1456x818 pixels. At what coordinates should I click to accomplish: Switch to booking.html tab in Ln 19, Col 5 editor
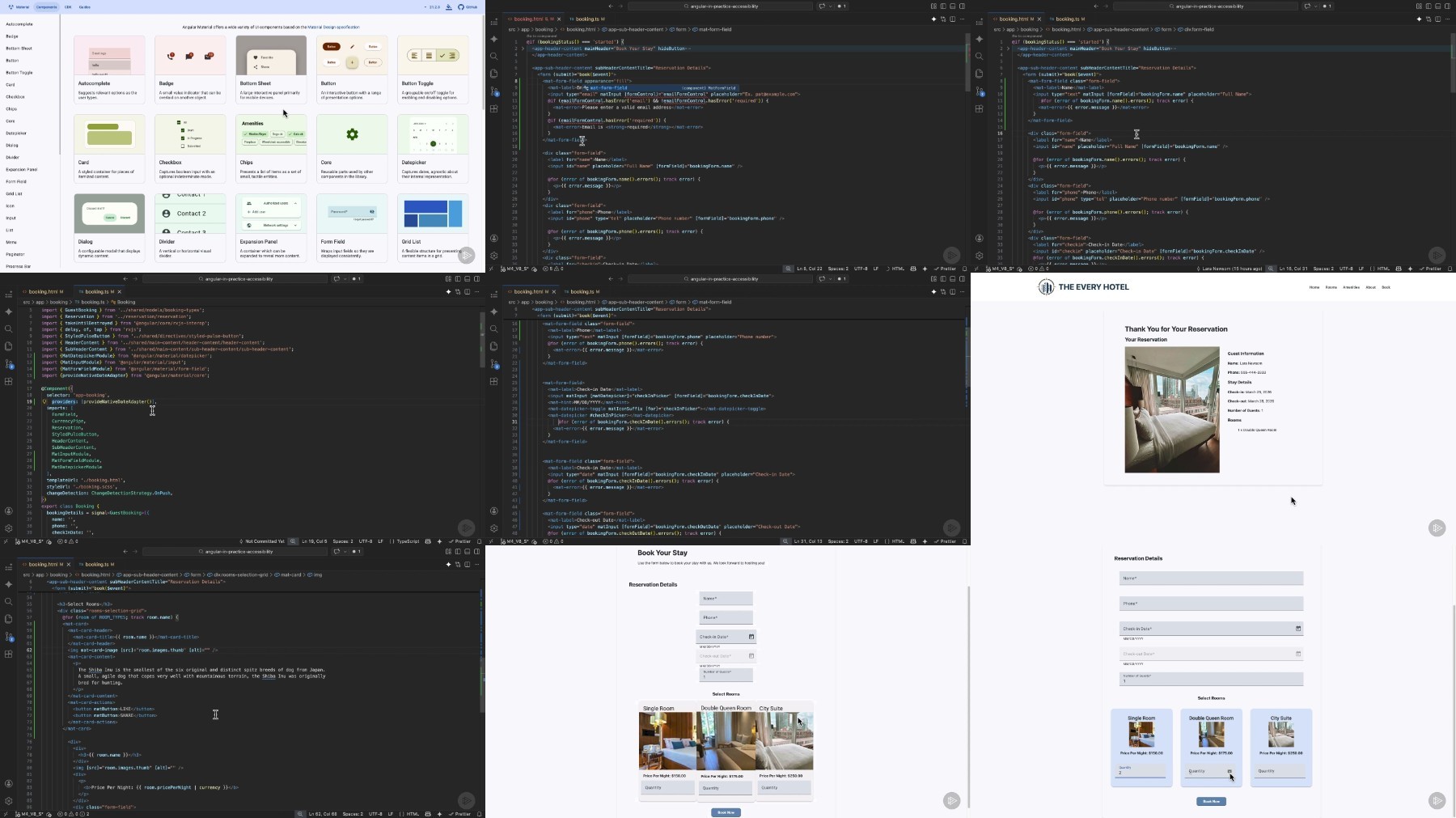42,291
